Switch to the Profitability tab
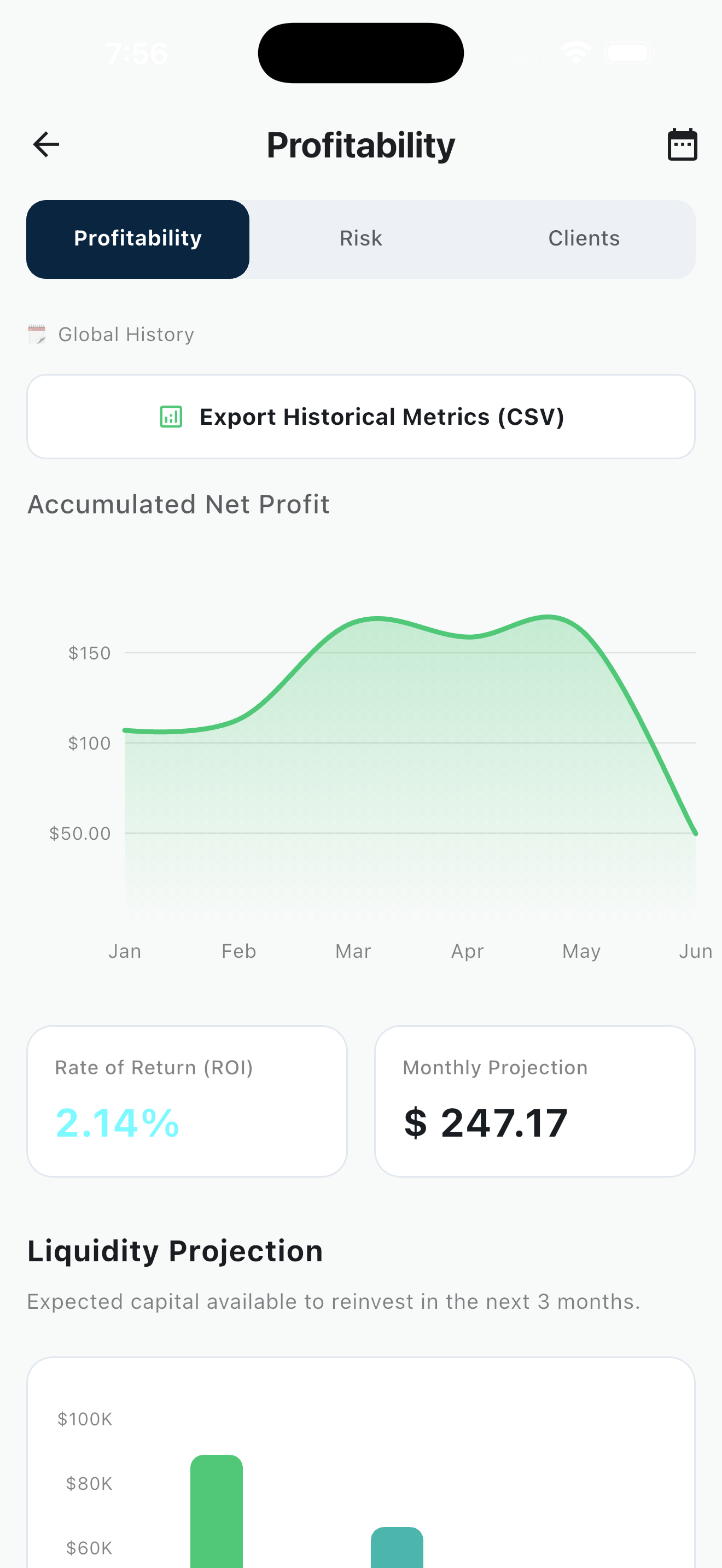 pyautogui.click(x=138, y=238)
